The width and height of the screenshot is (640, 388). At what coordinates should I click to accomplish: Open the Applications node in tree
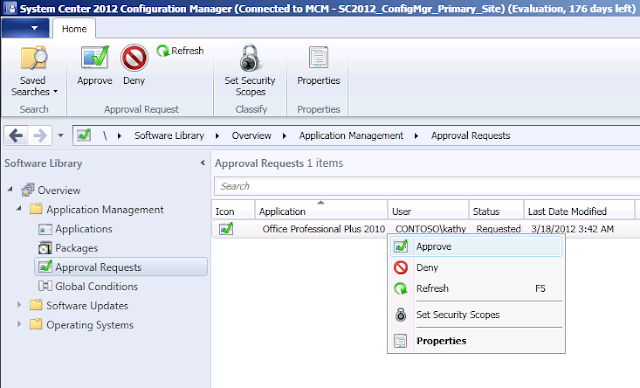[75, 229]
